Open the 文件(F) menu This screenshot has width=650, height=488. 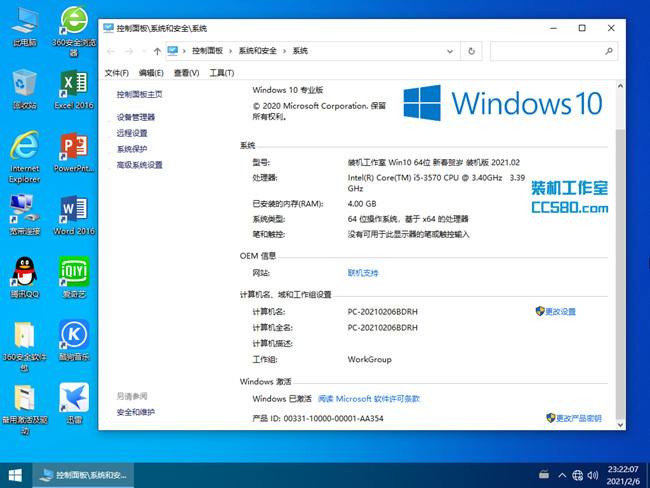116,73
